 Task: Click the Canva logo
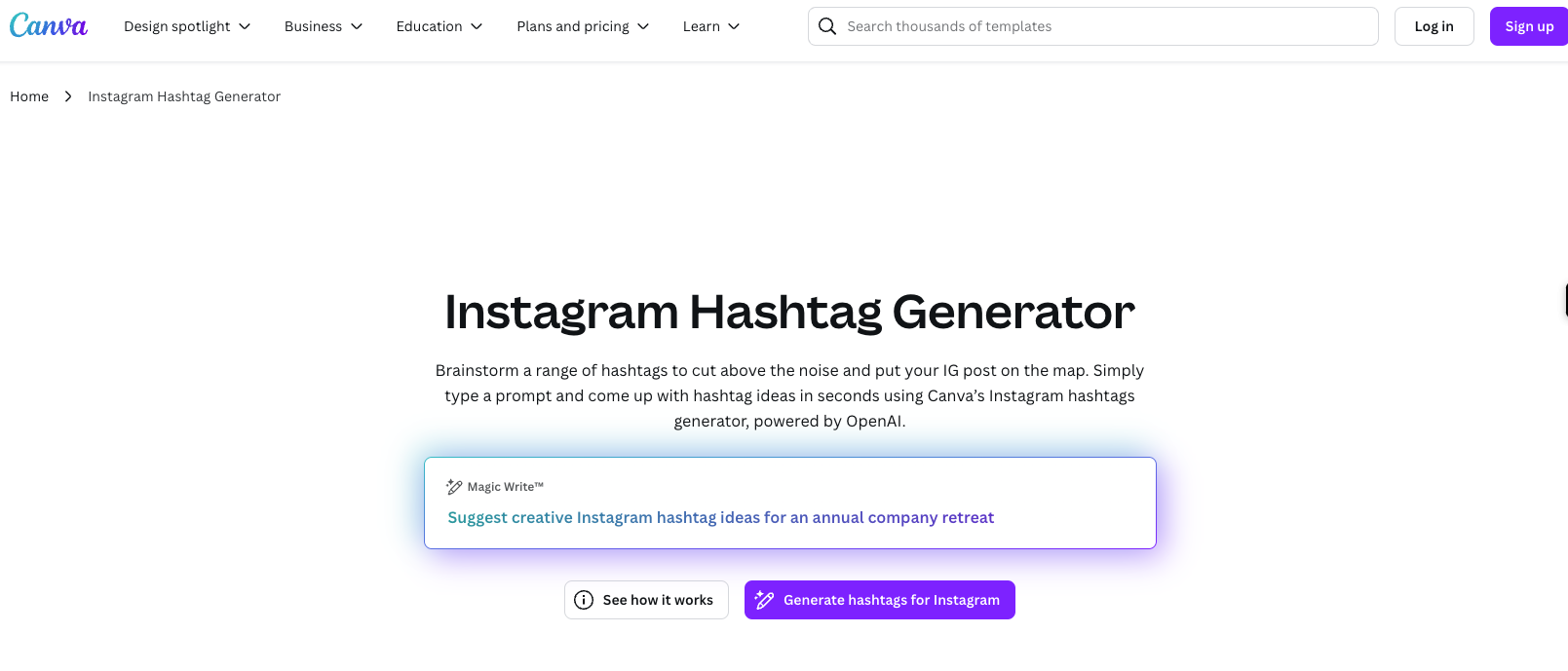49,25
